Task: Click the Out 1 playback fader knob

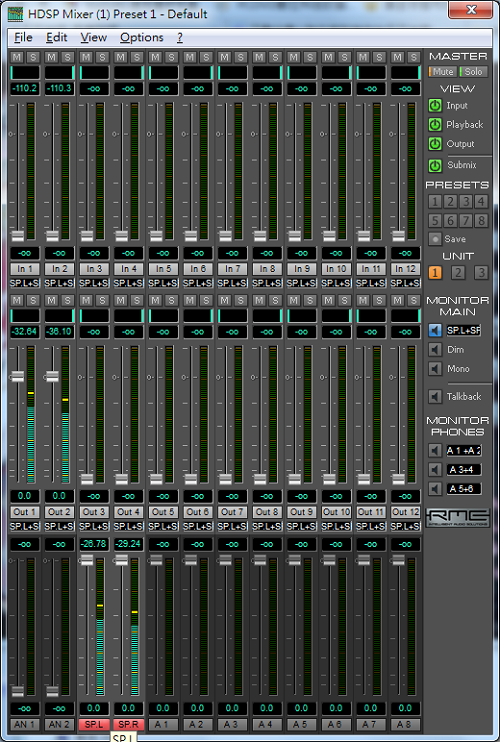Action: tap(18, 376)
